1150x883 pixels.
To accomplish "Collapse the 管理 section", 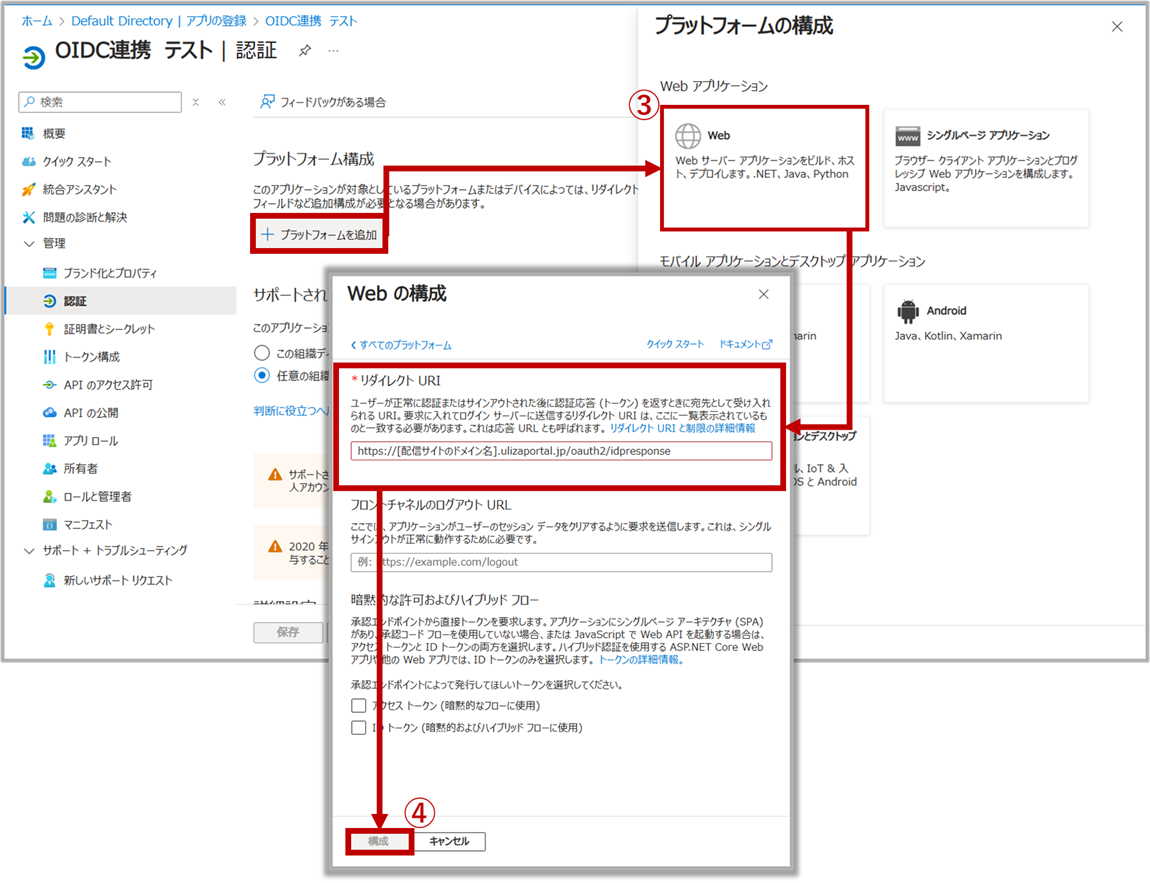I will (29, 243).
